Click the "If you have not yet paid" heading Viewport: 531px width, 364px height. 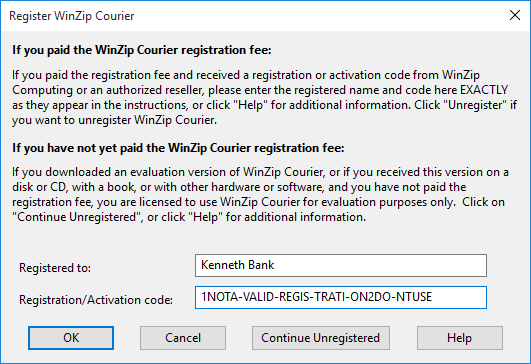[x=178, y=148]
